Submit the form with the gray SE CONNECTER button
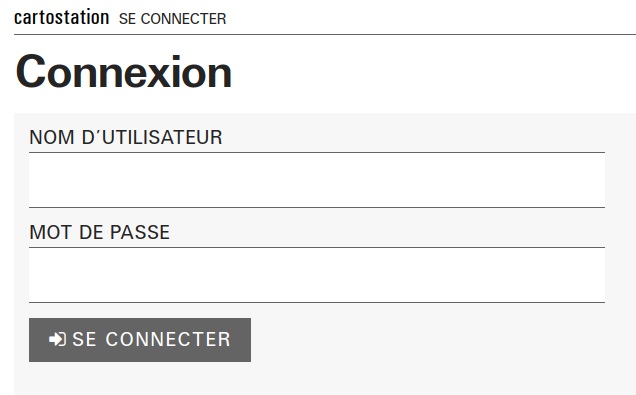Screen dimensions: 636x395 (x=140, y=340)
